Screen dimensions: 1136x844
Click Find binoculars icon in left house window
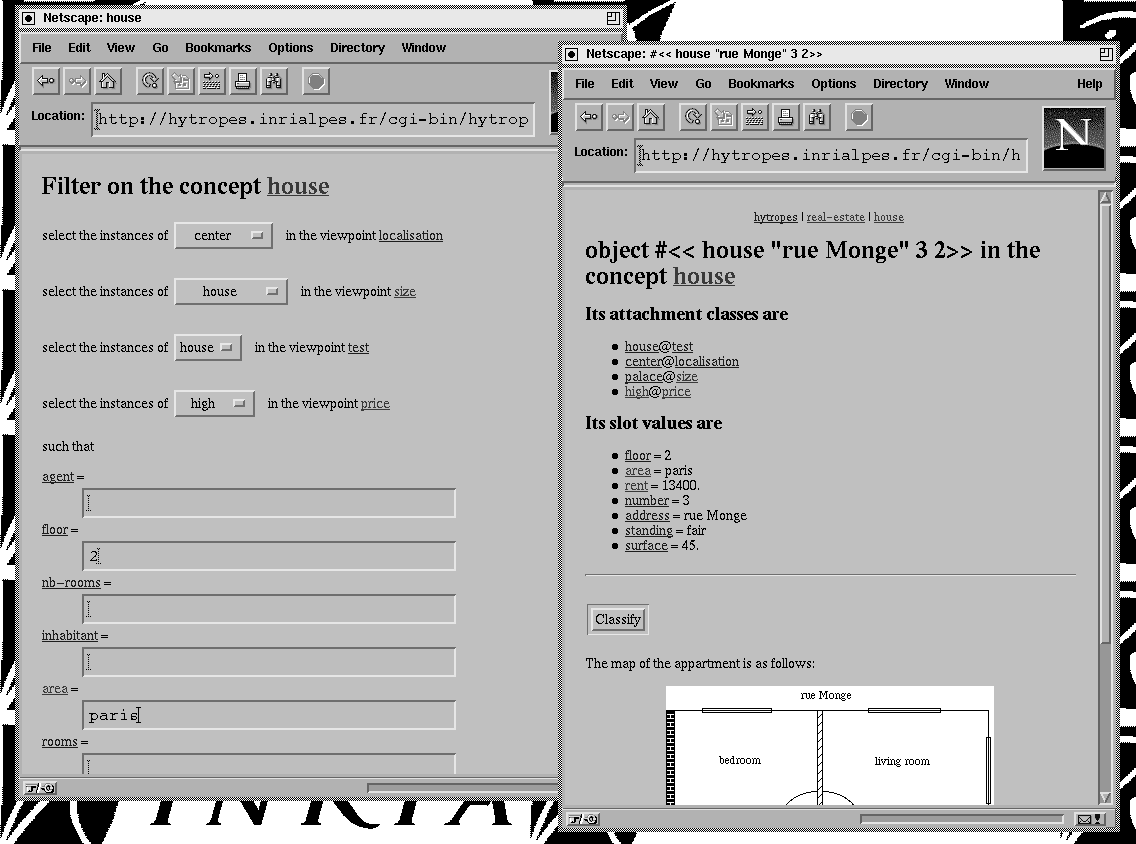pyautogui.click(x=274, y=81)
